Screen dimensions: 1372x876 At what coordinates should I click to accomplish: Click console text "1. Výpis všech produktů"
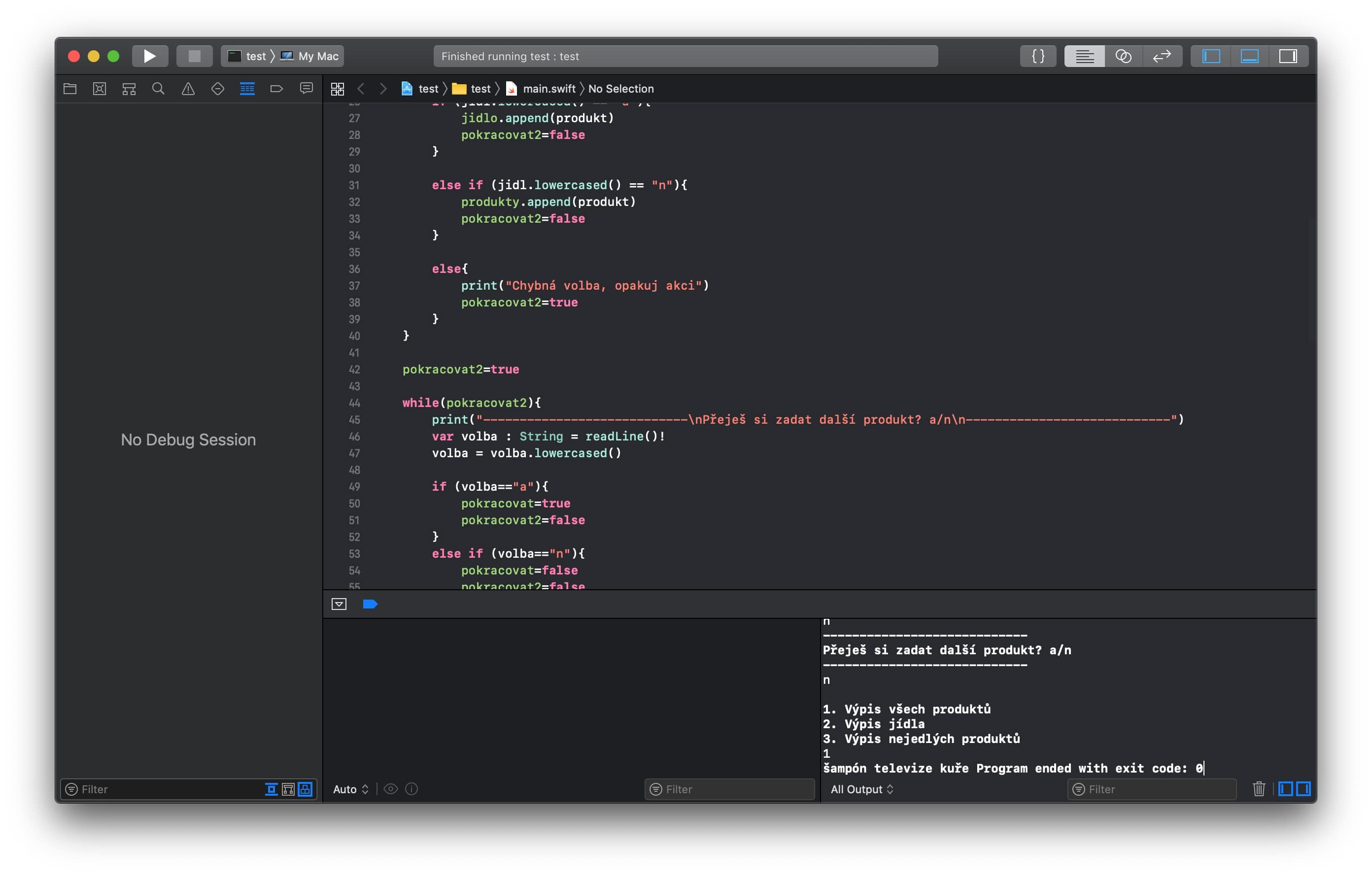pyautogui.click(x=906, y=709)
